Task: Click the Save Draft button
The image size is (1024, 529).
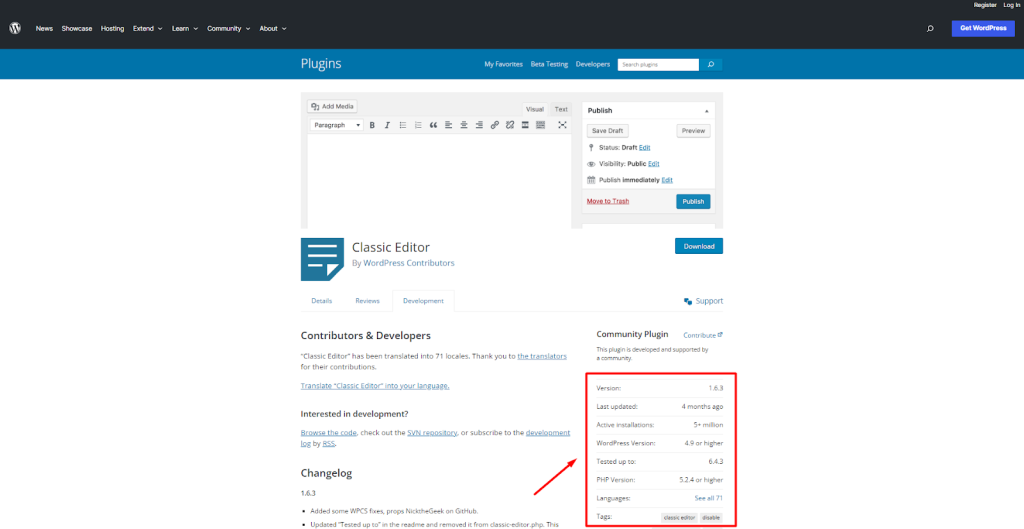Action: pyautogui.click(x=607, y=131)
